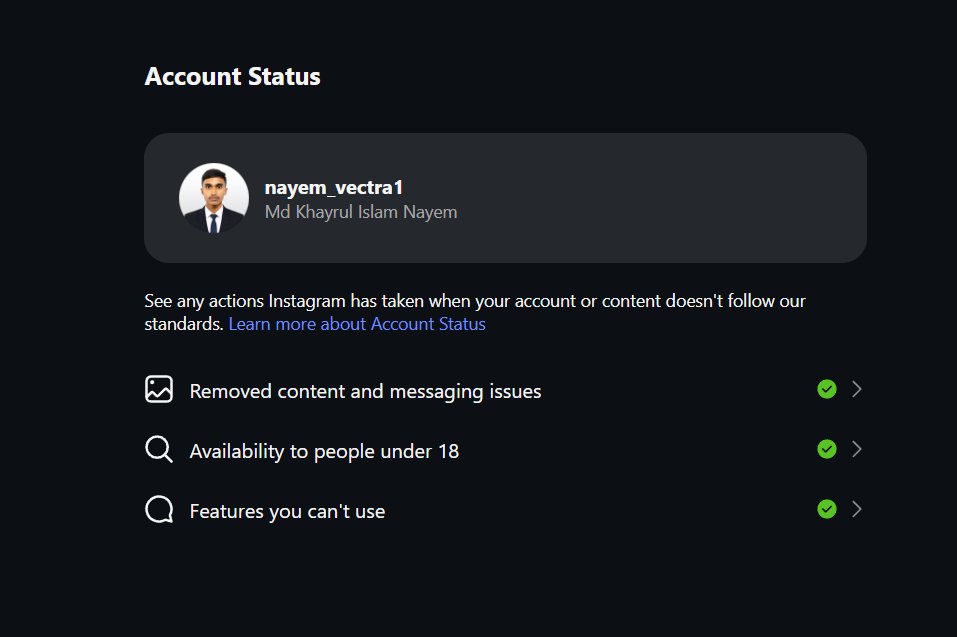This screenshot has height=637, width=957.
Task: Click the magnifier icon beside Availability to people under 18
Action: pos(159,450)
